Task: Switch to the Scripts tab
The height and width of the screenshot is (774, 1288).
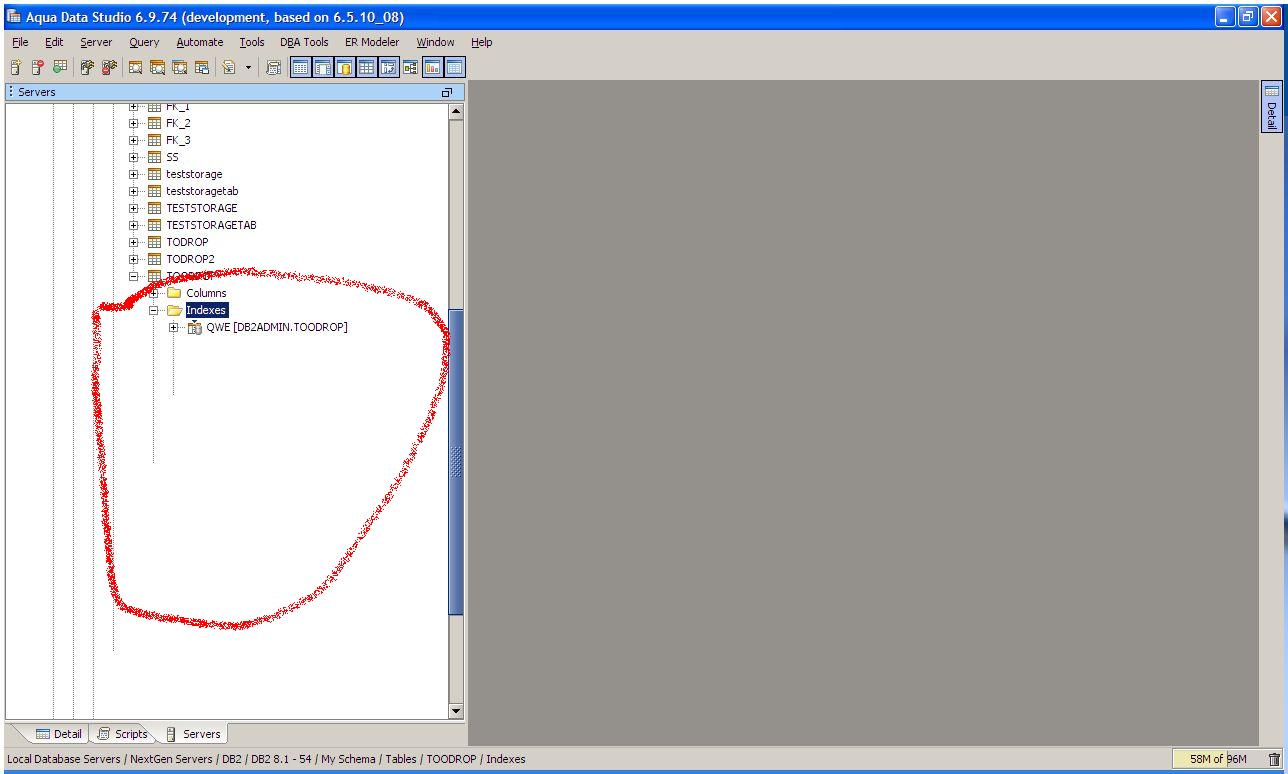Action: [x=122, y=734]
